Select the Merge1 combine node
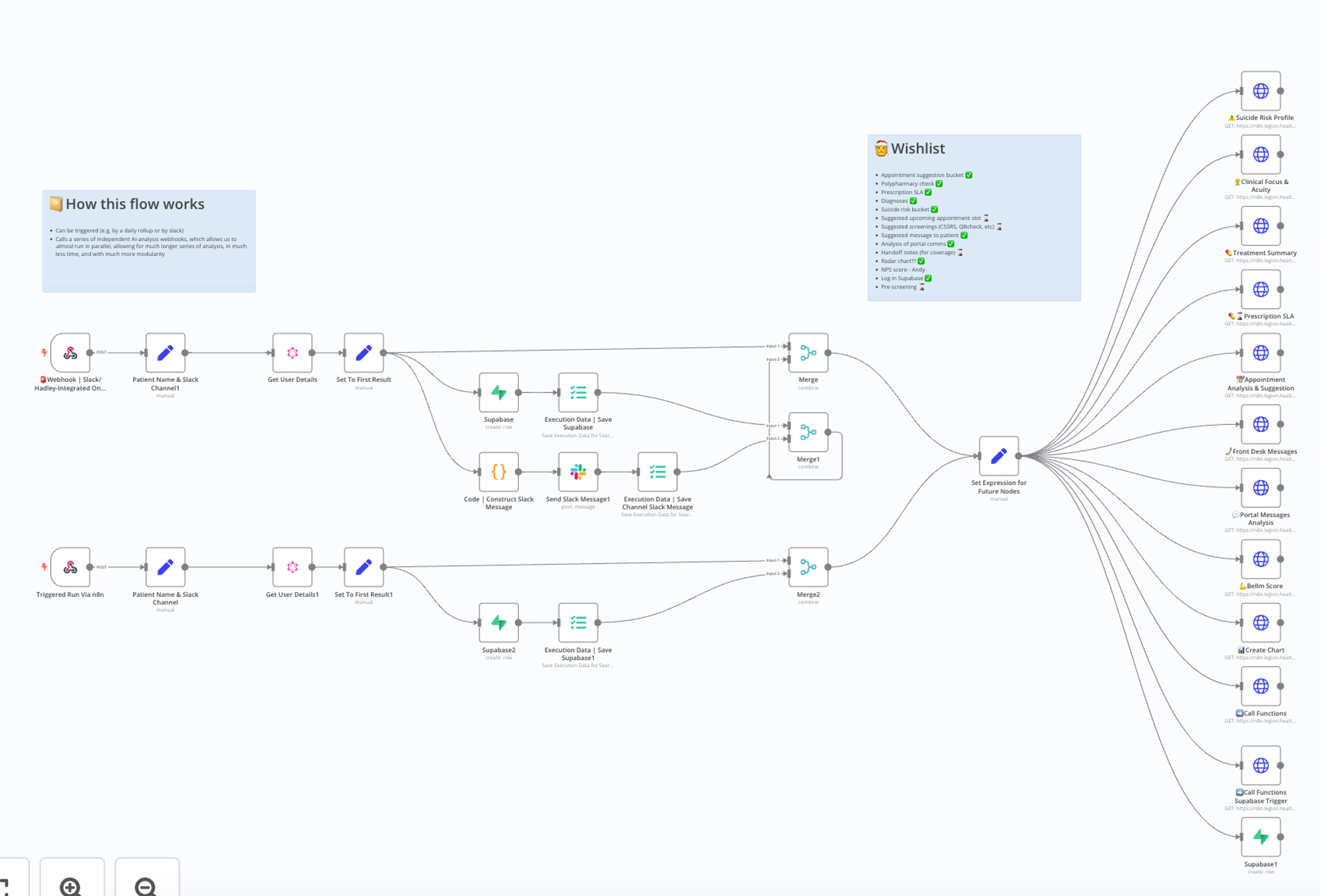Image resolution: width=1320 pixels, height=896 pixels. coord(808,432)
